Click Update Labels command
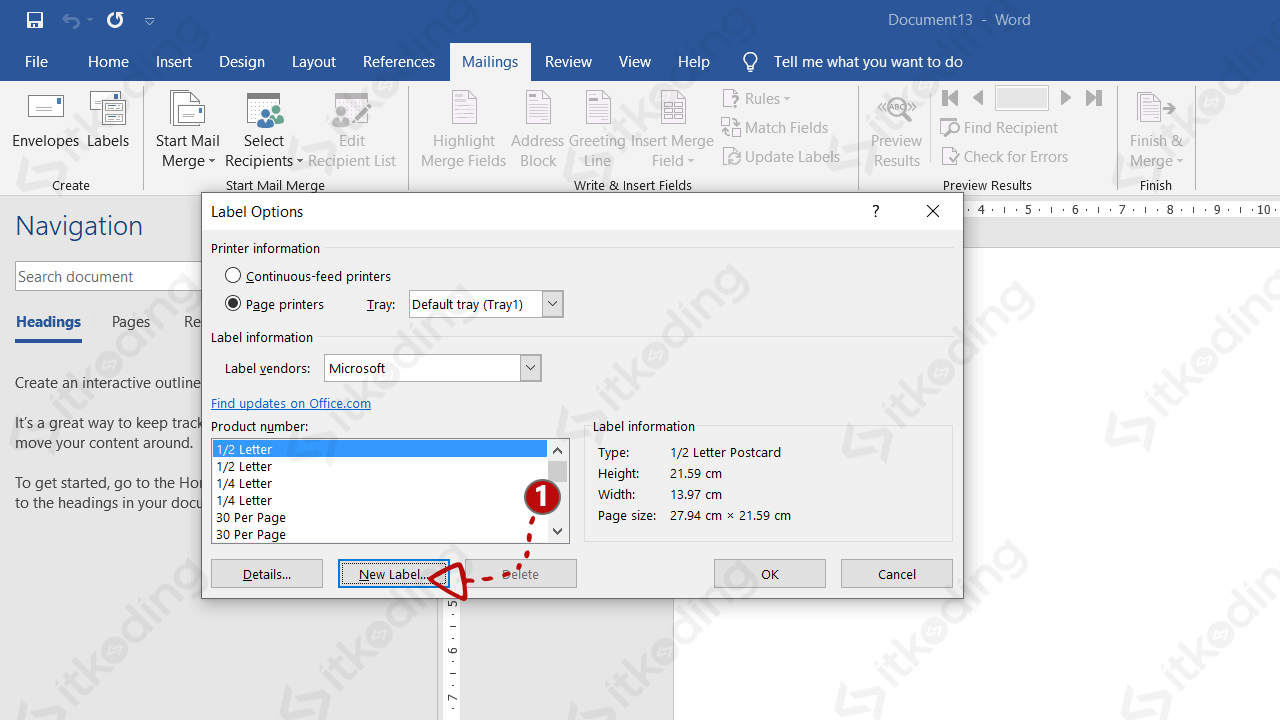Viewport: 1280px width, 720px height. 781,156
